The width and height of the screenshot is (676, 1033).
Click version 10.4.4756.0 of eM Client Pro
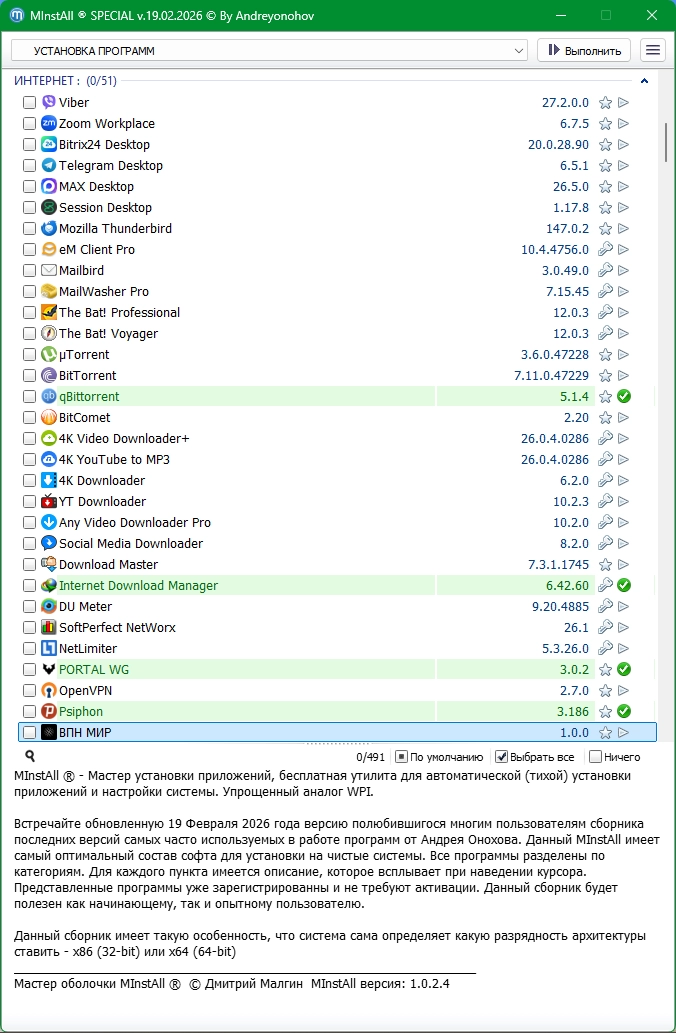point(555,250)
